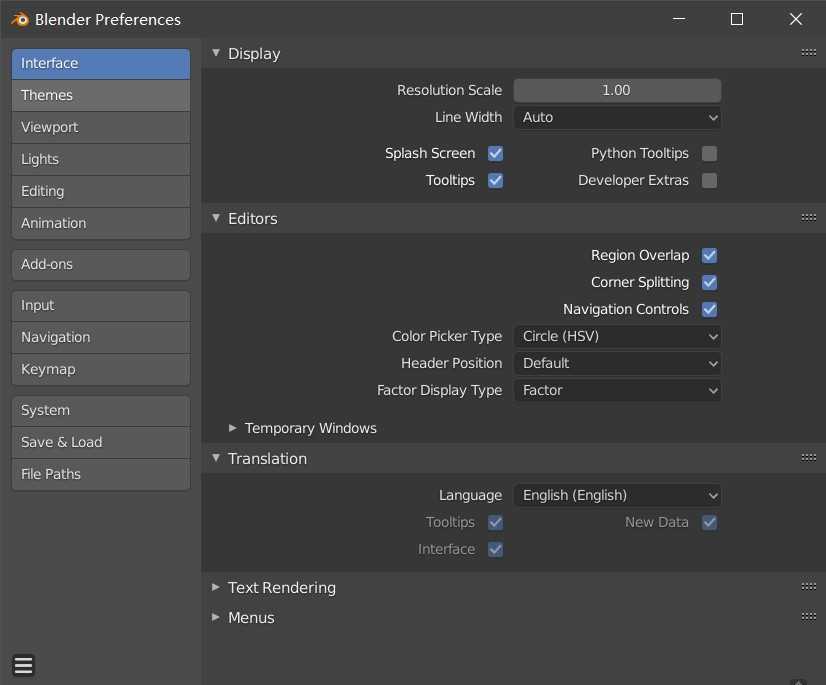Grab the Display panel drag handle dots

coord(809,53)
